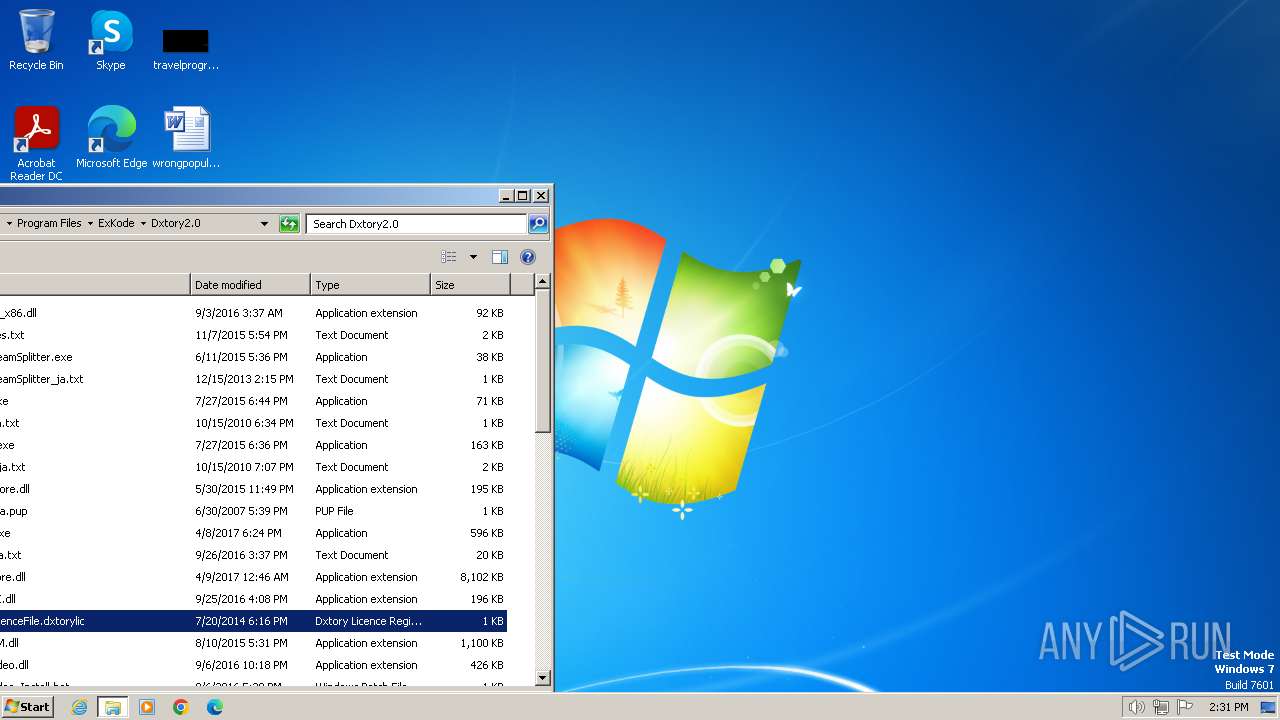Click the Program Files breadcrumb
This screenshot has height=720, width=1280.
[x=49, y=224]
